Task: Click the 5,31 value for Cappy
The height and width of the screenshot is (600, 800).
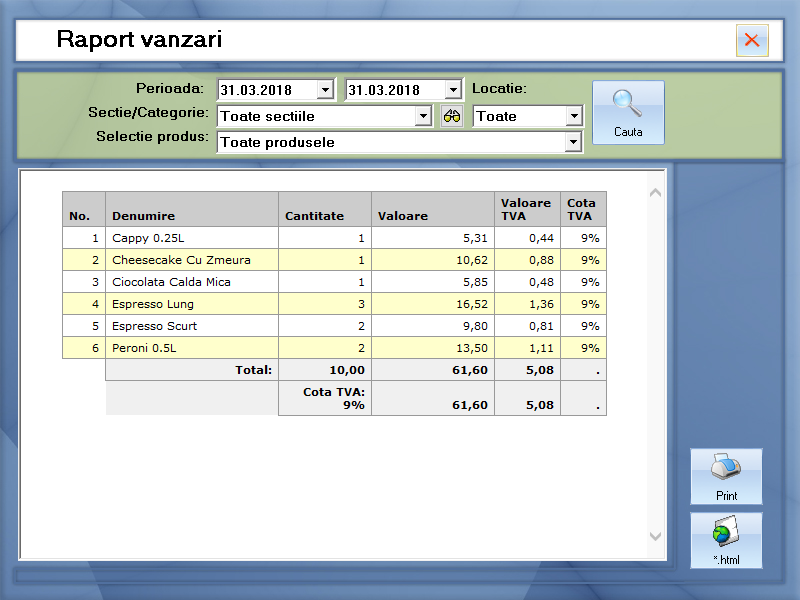Action: pyautogui.click(x=476, y=238)
